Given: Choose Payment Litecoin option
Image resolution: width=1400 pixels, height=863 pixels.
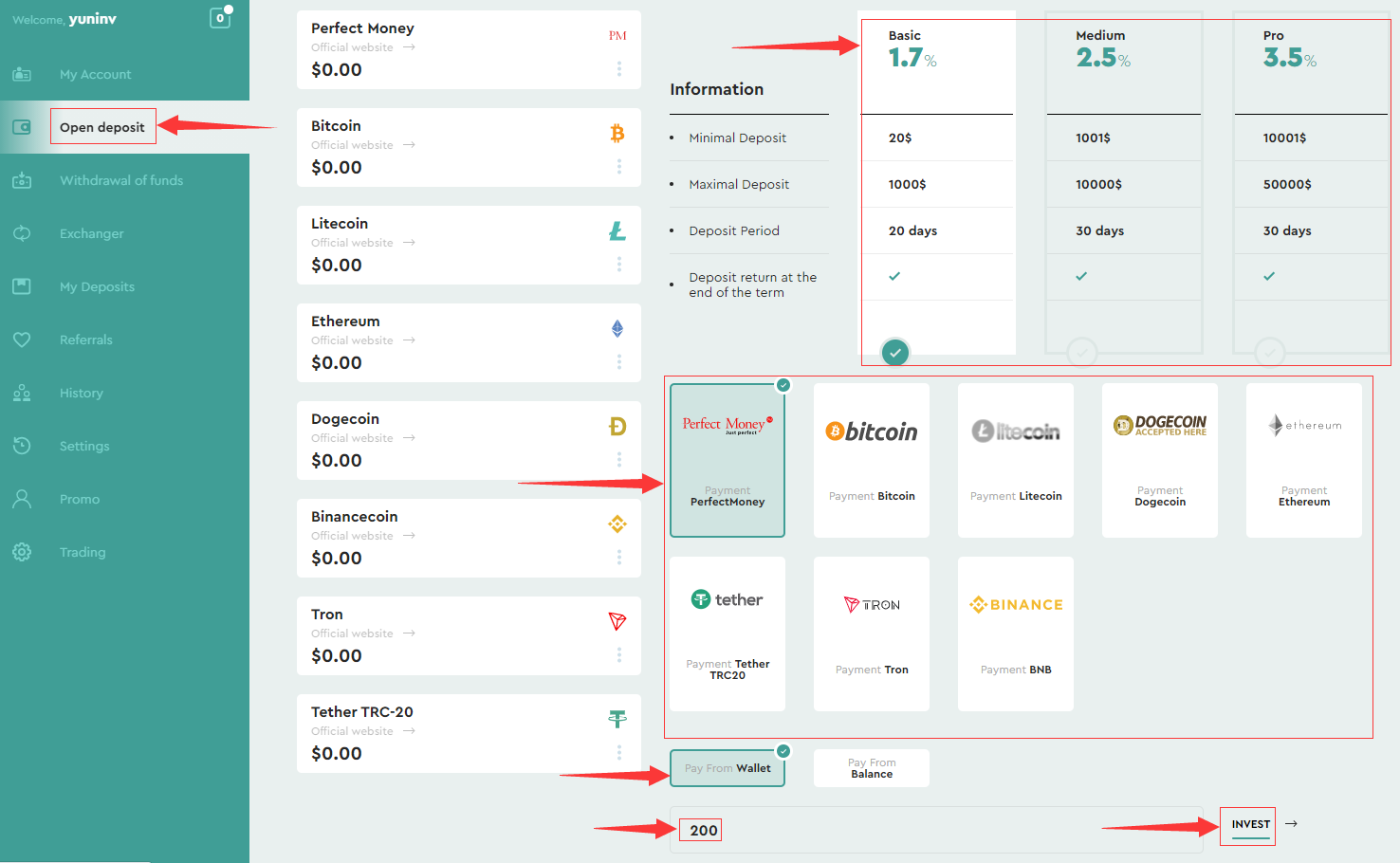Looking at the screenshot, I should tap(1016, 460).
